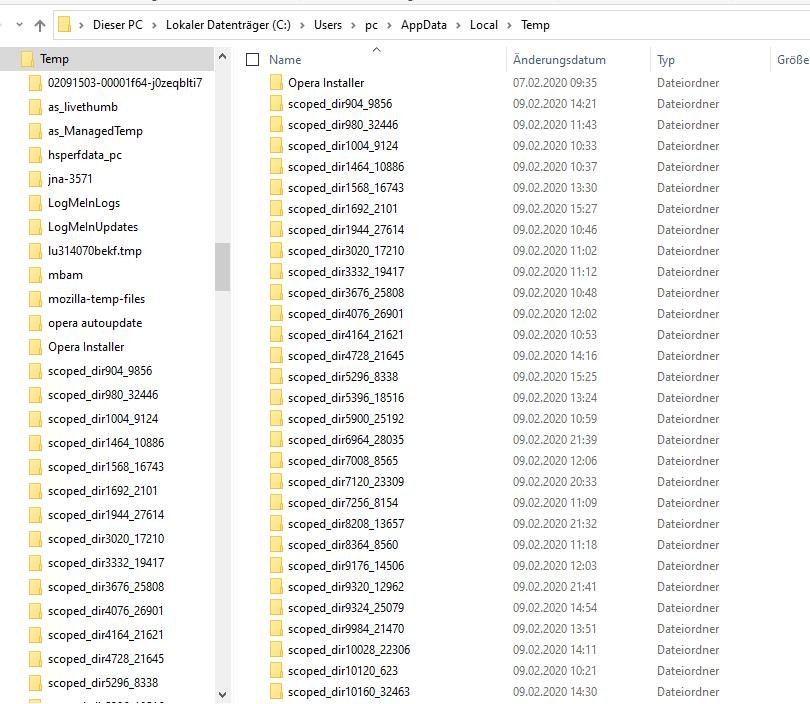Click the navigation pane vertical scrollbar thumb
Image resolution: width=810 pixels, height=704 pixels.
222,266
